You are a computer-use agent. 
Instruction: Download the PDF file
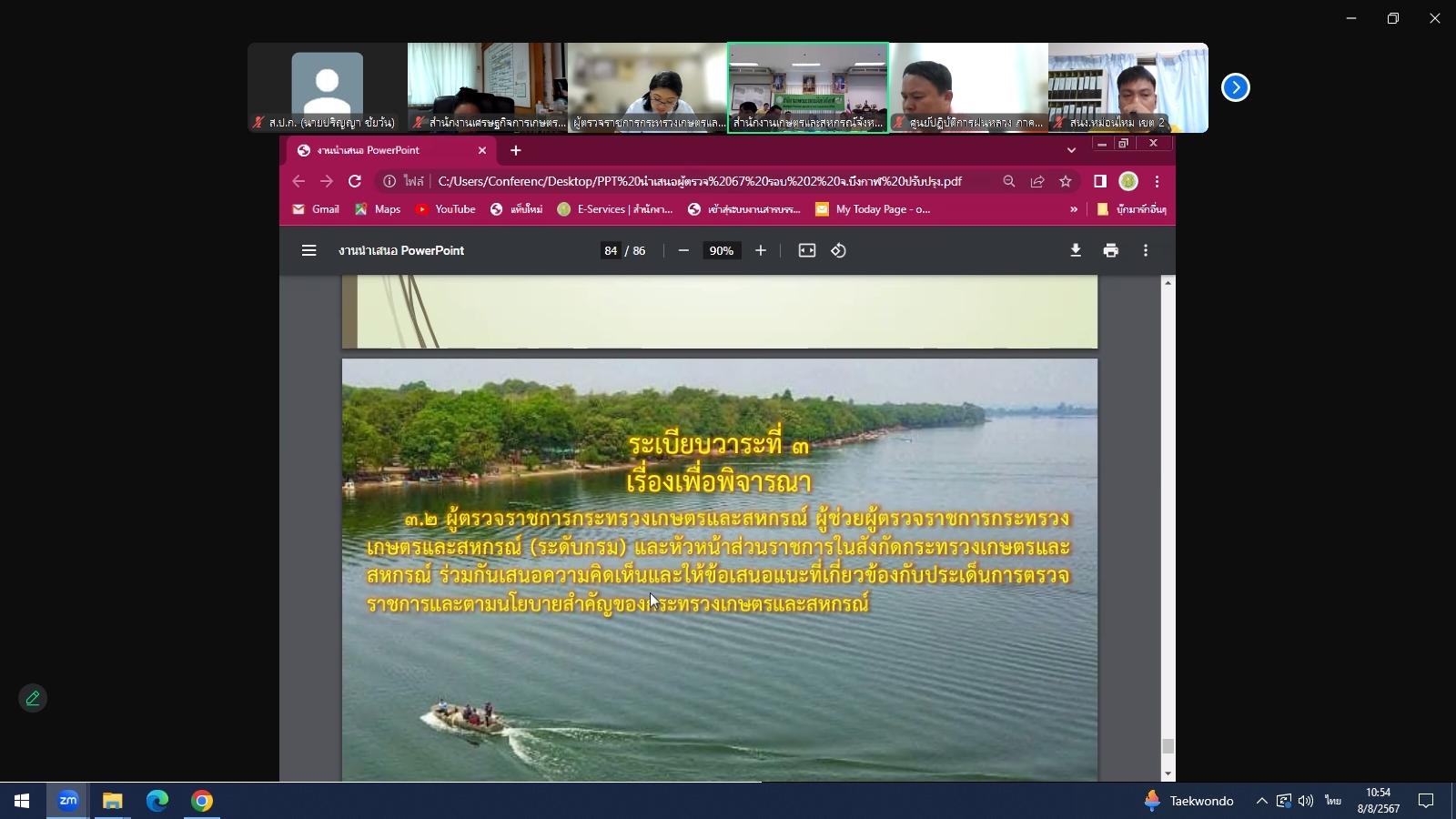point(1076,250)
